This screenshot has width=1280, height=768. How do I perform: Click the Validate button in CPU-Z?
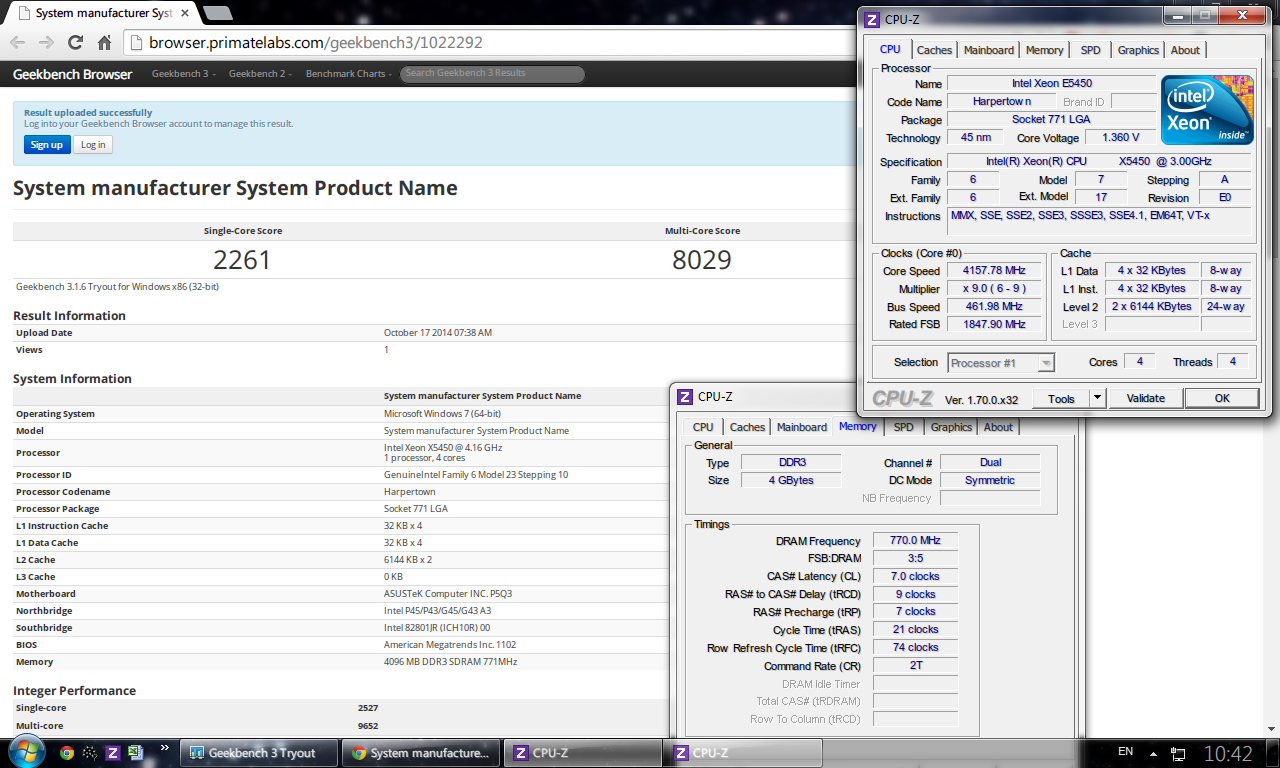pos(1145,398)
